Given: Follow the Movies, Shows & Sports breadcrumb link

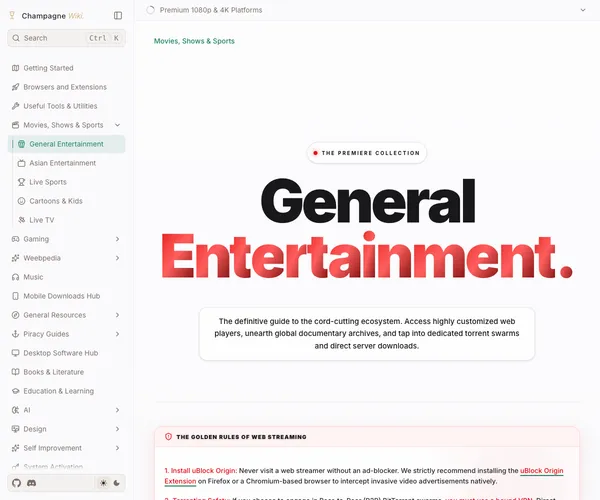Looking at the screenshot, I should click(x=194, y=41).
